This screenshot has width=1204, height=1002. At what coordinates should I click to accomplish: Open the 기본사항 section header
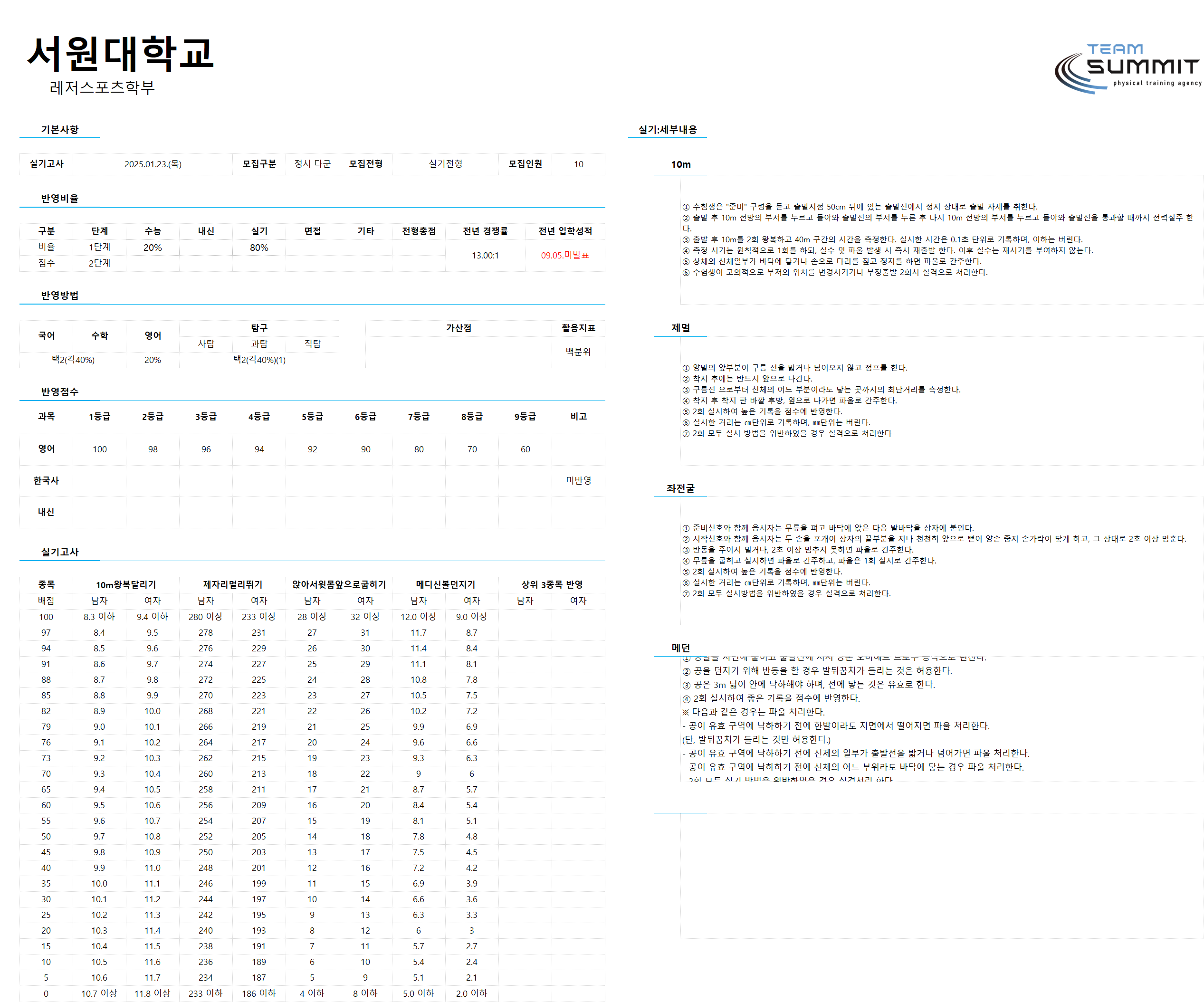point(59,130)
